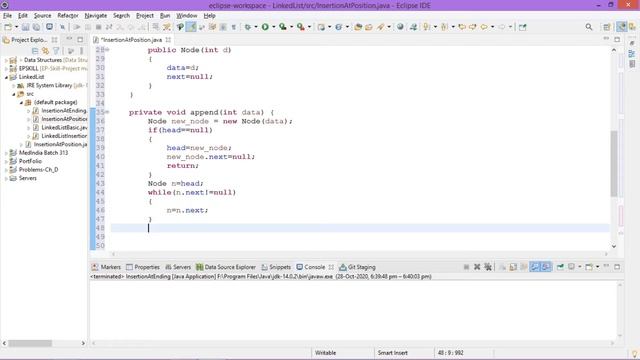Click Open Console icon in Console toolbar
The height and width of the screenshot is (360, 640).
point(589,267)
